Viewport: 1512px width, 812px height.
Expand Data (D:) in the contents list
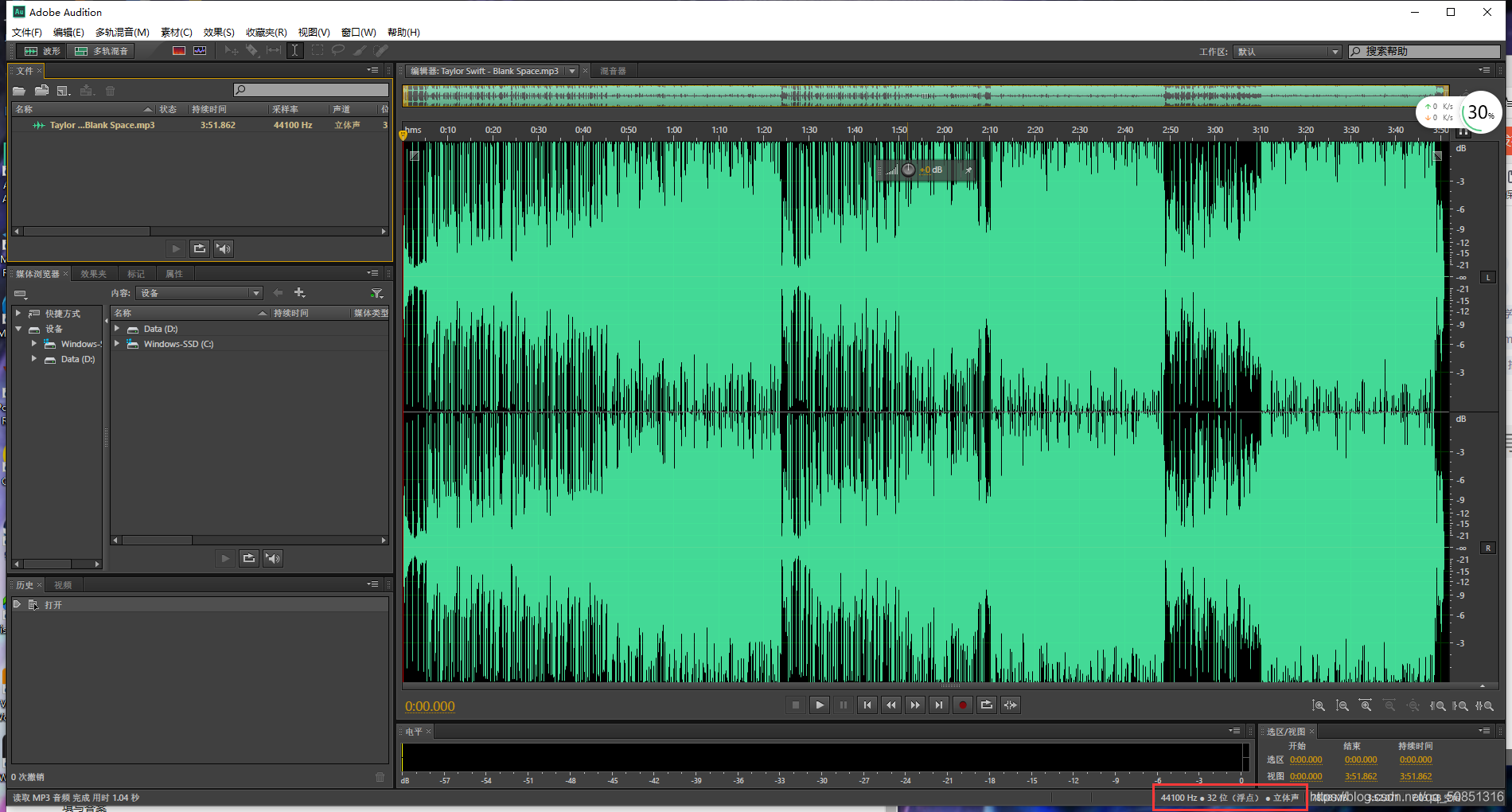point(117,329)
